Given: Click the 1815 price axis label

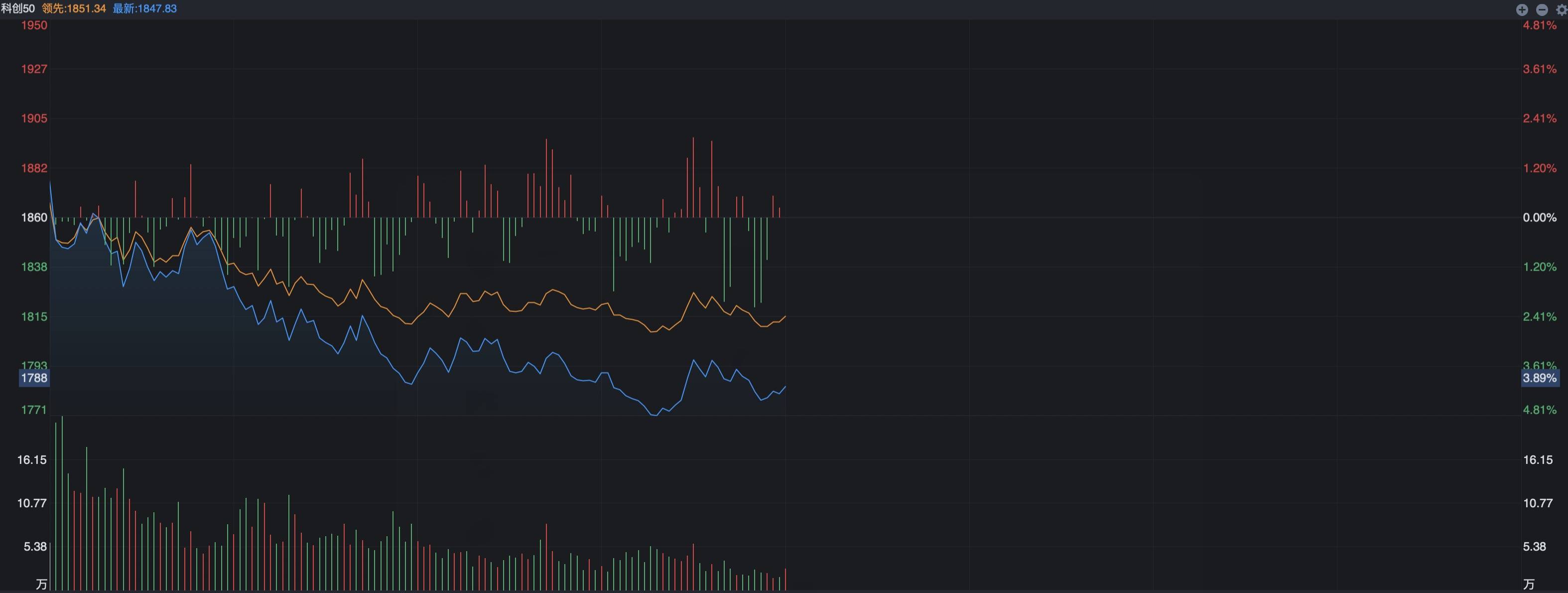Looking at the screenshot, I should [x=34, y=316].
